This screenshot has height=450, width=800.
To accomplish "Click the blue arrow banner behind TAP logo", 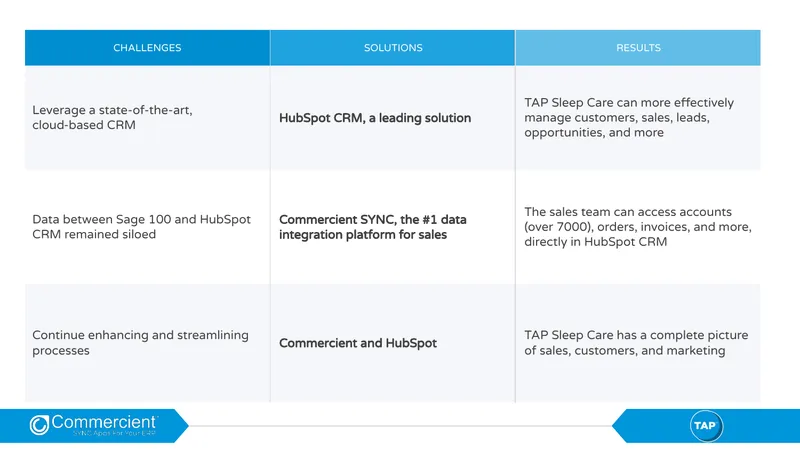I will pos(706,426).
